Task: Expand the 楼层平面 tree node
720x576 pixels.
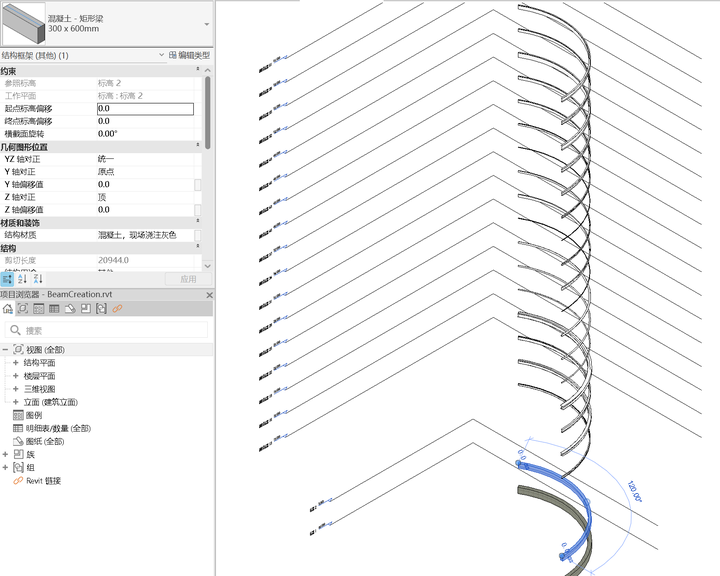Action: pyautogui.click(x=16, y=376)
